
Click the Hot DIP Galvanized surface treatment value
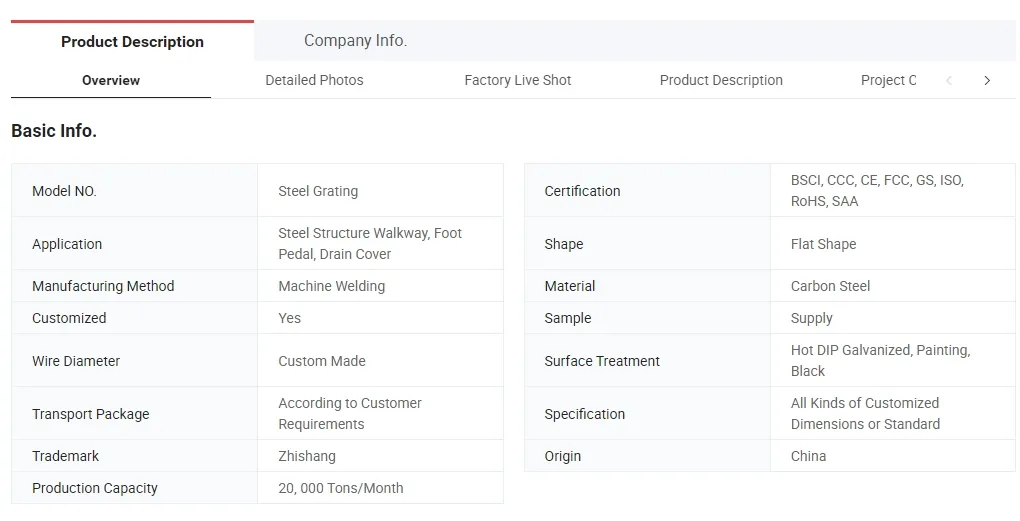coord(880,360)
